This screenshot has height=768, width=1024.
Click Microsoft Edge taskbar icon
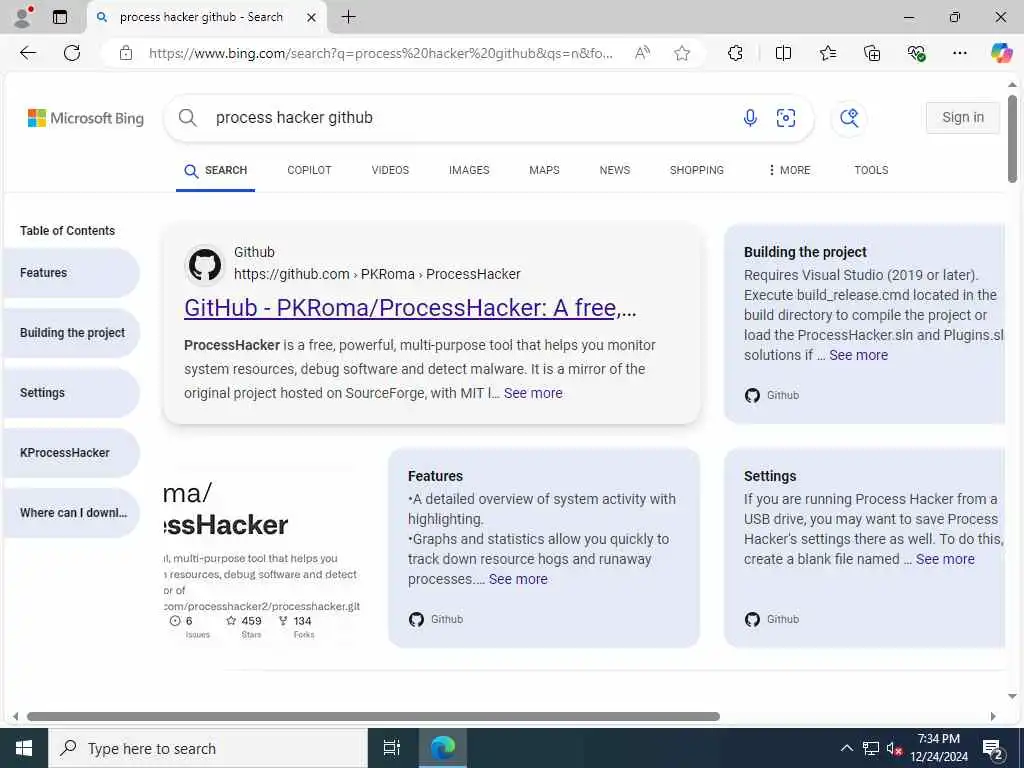(442, 748)
